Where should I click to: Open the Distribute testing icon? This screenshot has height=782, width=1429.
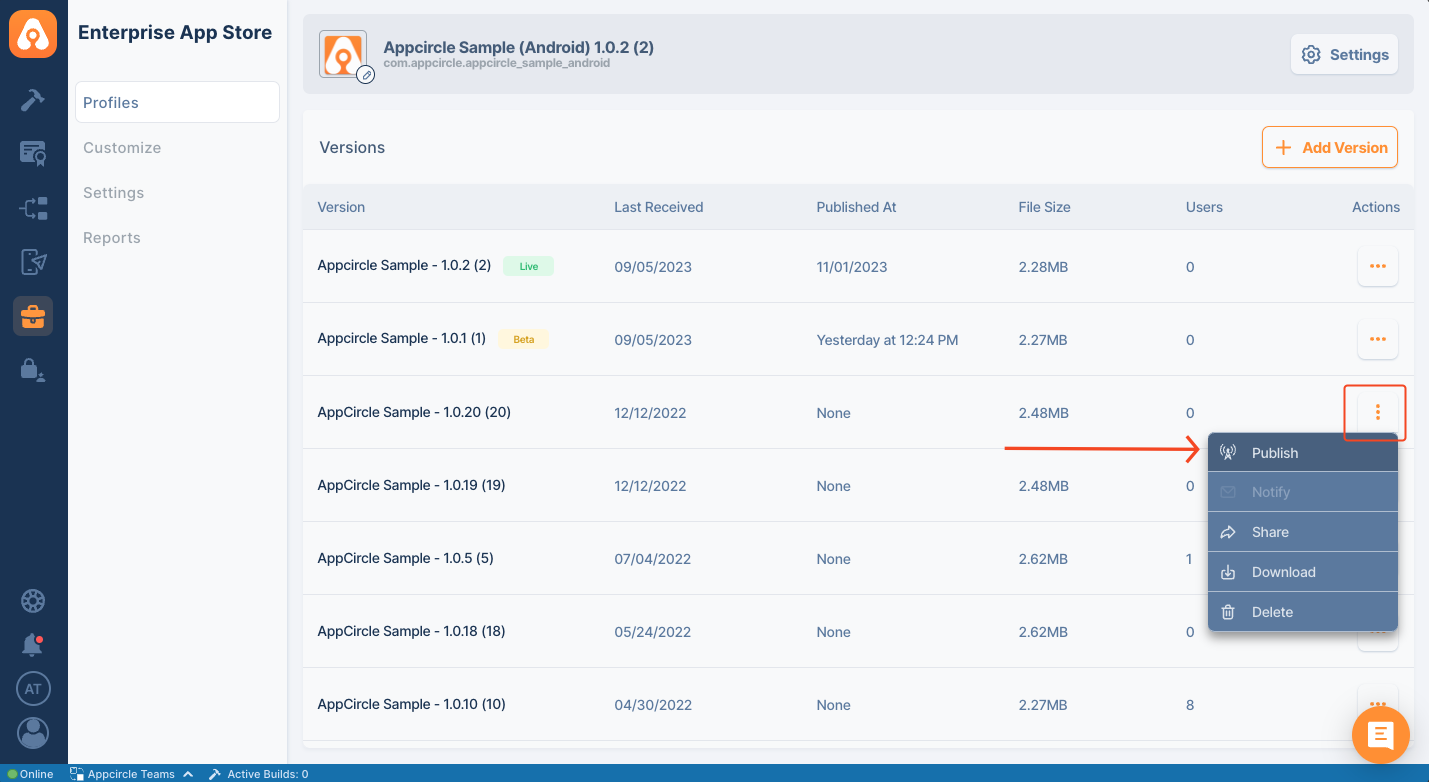tap(33, 262)
